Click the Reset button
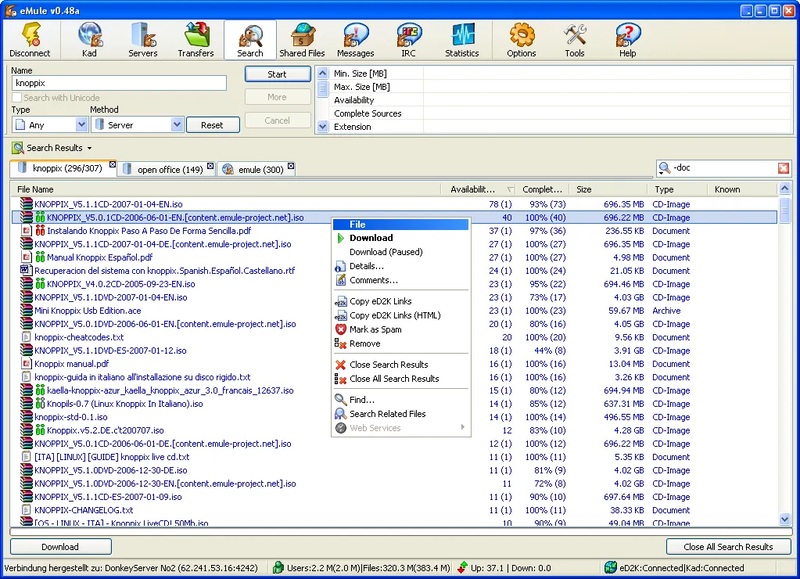Image resolution: width=800 pixels, height=579 pixels. point(212,125)
